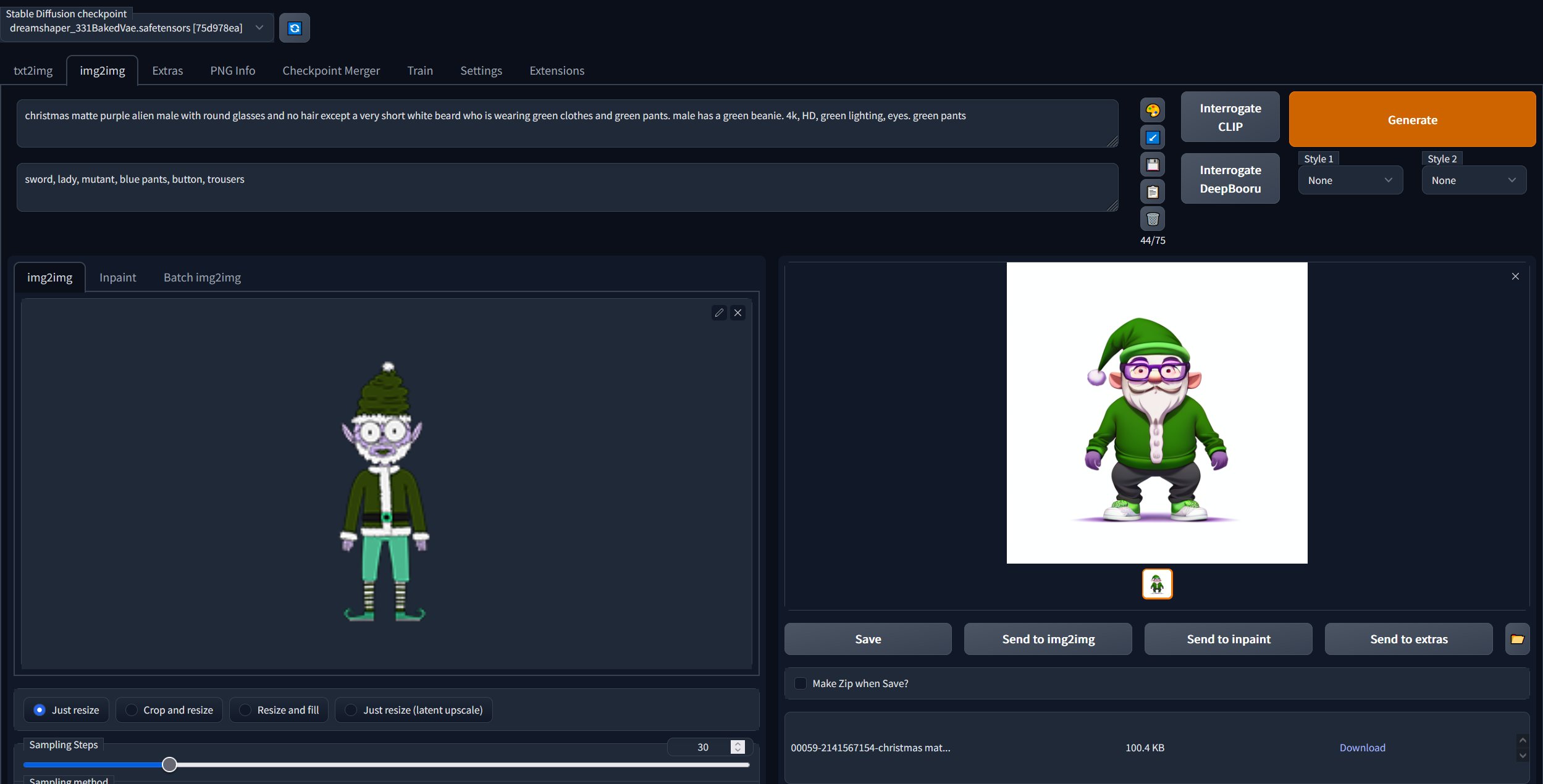Click the clipboard apply styles icon
The height and width of the screenshot is (784, 1543).
tap(1153, 192)
